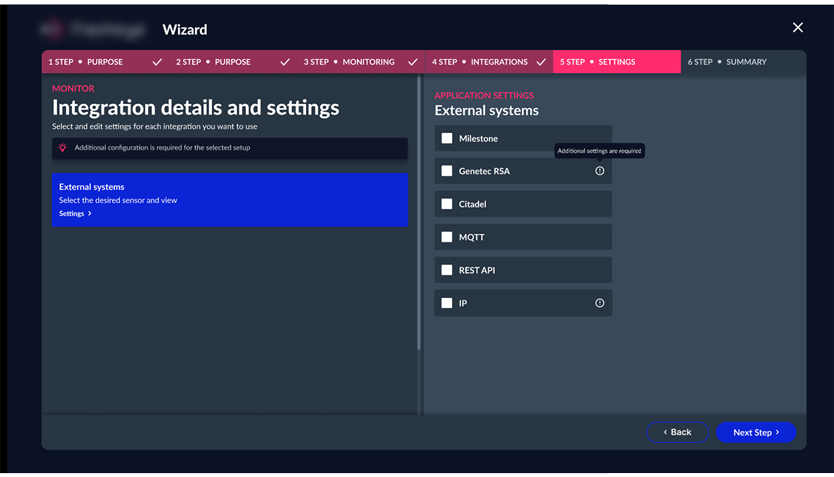Image resolution: width=834 pixels, height=477 pixels.
Task: Select the External systems blue card
Action: click(x=229, y=200)
